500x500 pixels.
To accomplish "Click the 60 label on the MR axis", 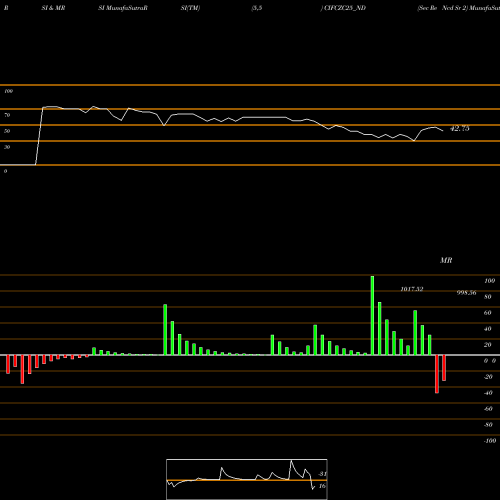I will pos(488,313).
